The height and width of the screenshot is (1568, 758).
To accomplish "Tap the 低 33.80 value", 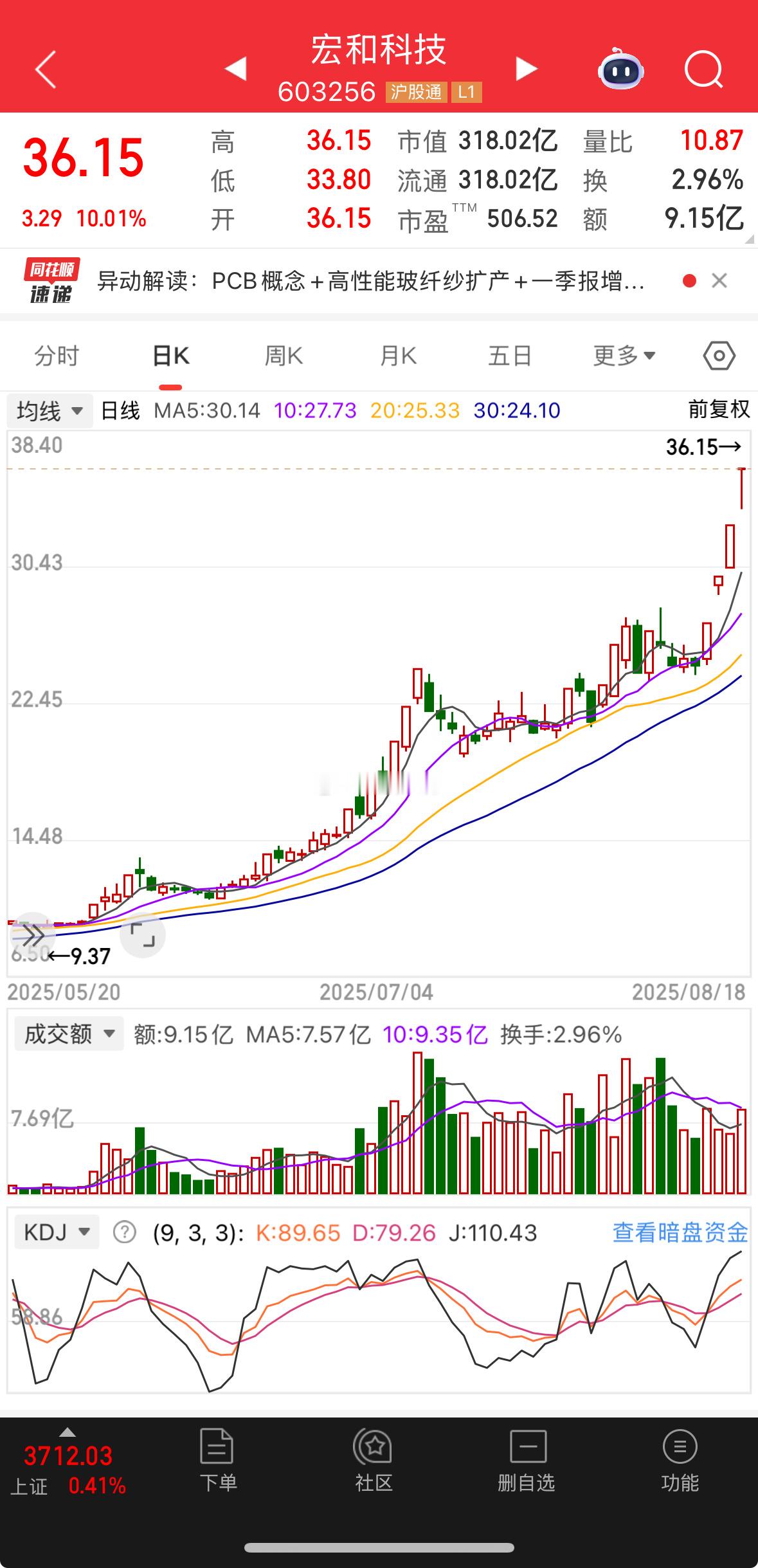I will (339, 180).
